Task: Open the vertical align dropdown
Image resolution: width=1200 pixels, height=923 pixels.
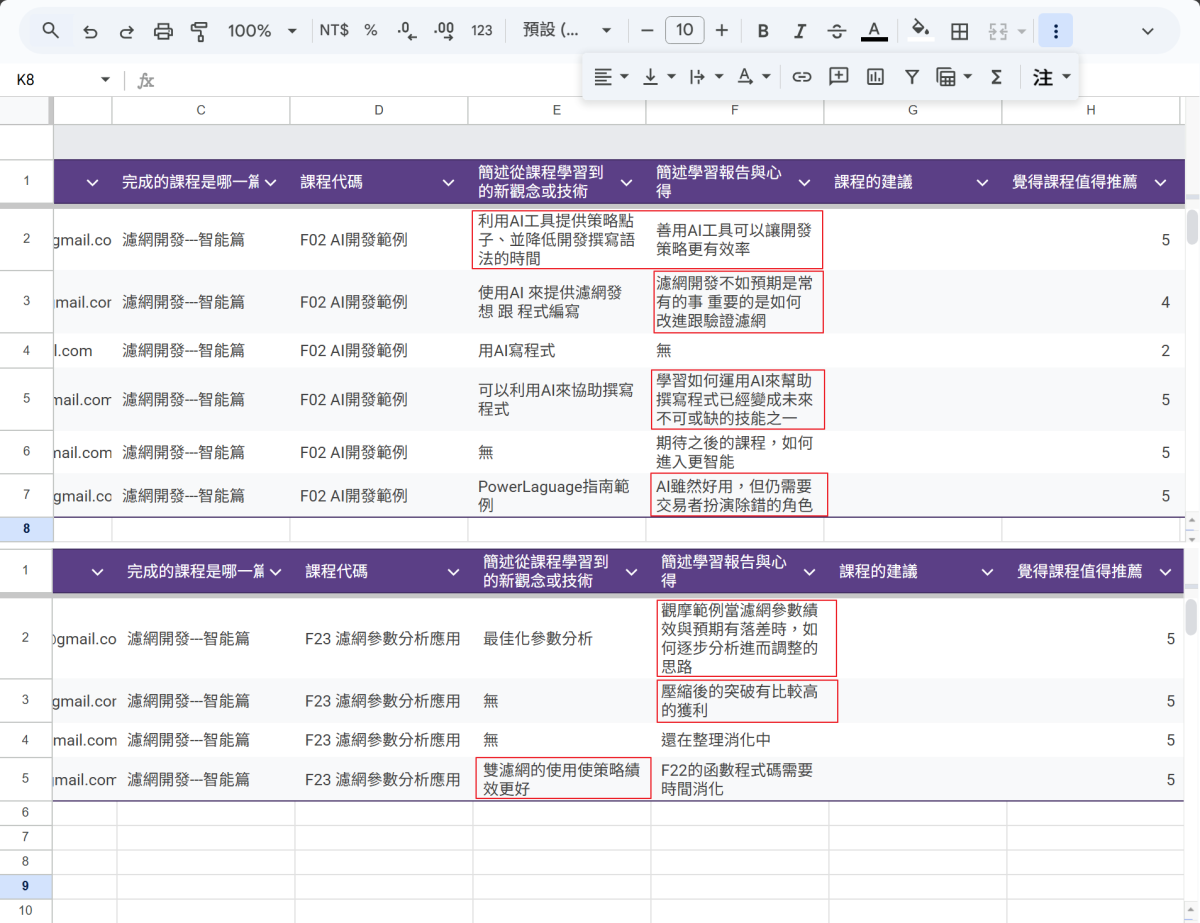Action: 659,76
